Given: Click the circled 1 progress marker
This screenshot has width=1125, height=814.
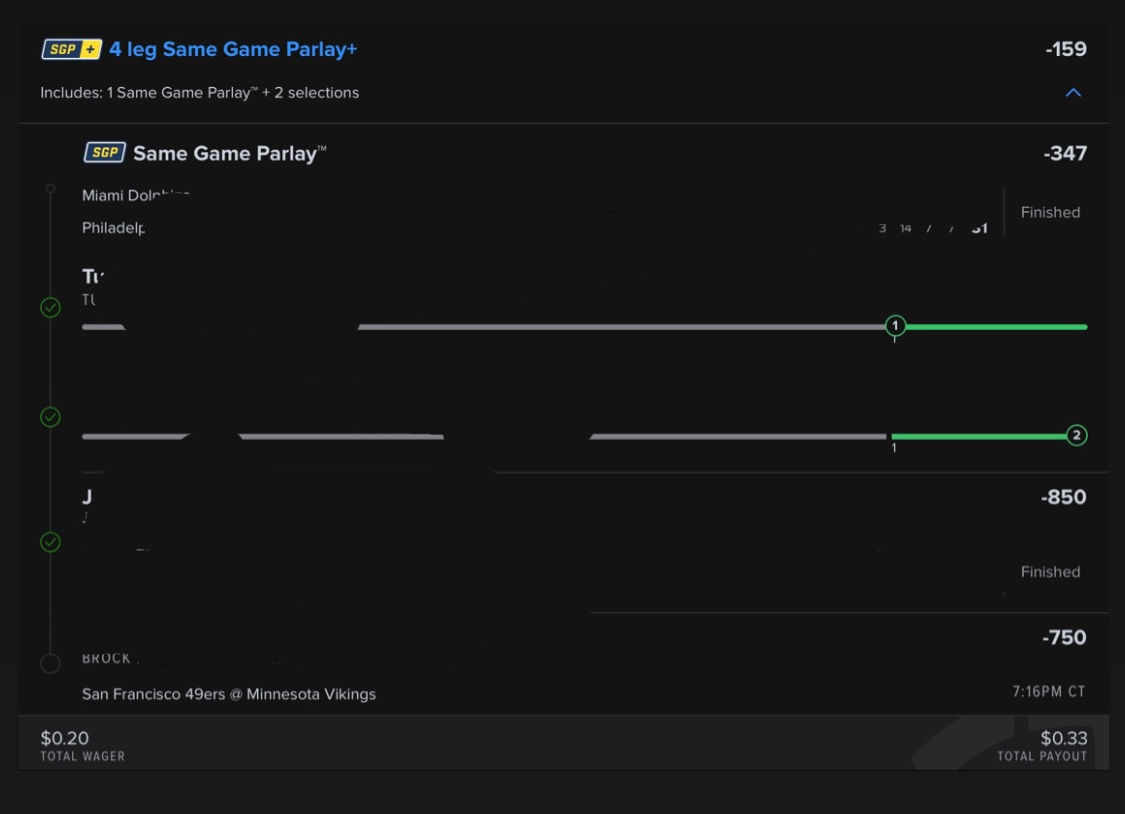Looking at the screenshot, I should (x=895, y=326).
